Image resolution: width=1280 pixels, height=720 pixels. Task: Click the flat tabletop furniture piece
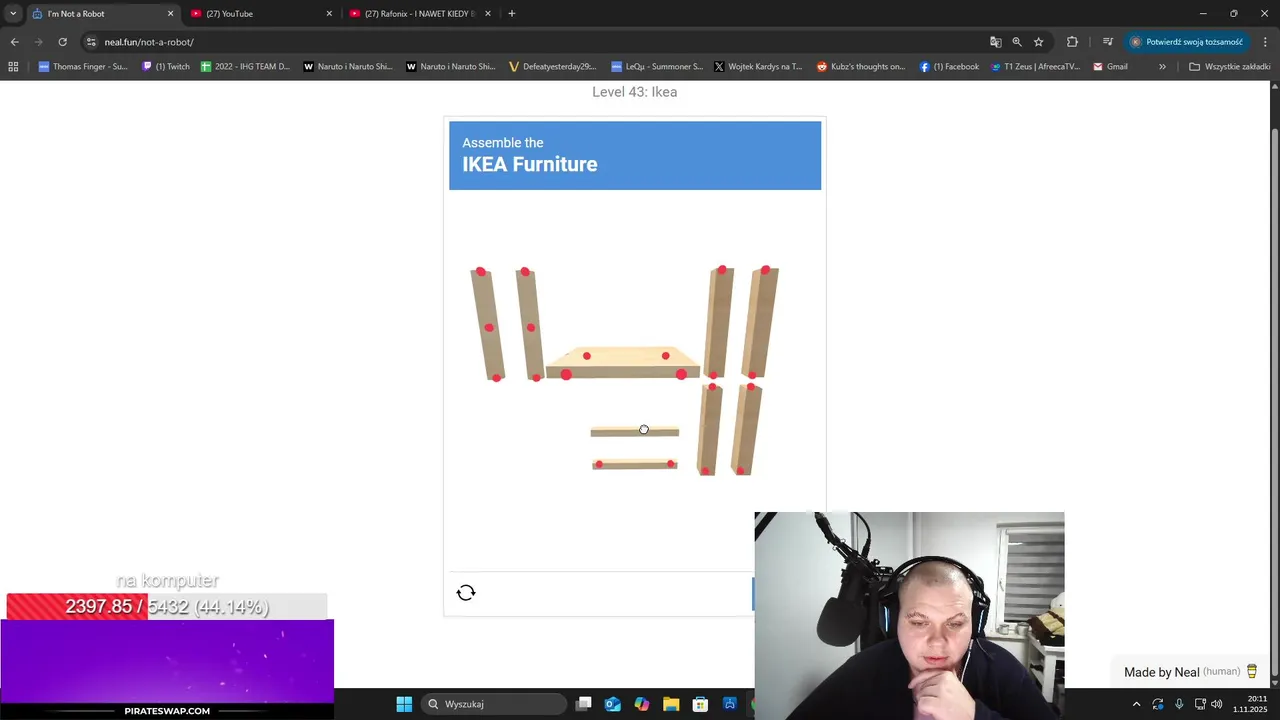(x=623, y=362)
